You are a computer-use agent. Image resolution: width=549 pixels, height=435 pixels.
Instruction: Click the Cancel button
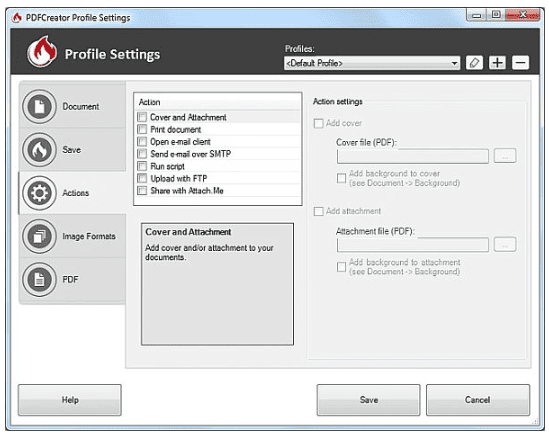click(x=478, y=400)
